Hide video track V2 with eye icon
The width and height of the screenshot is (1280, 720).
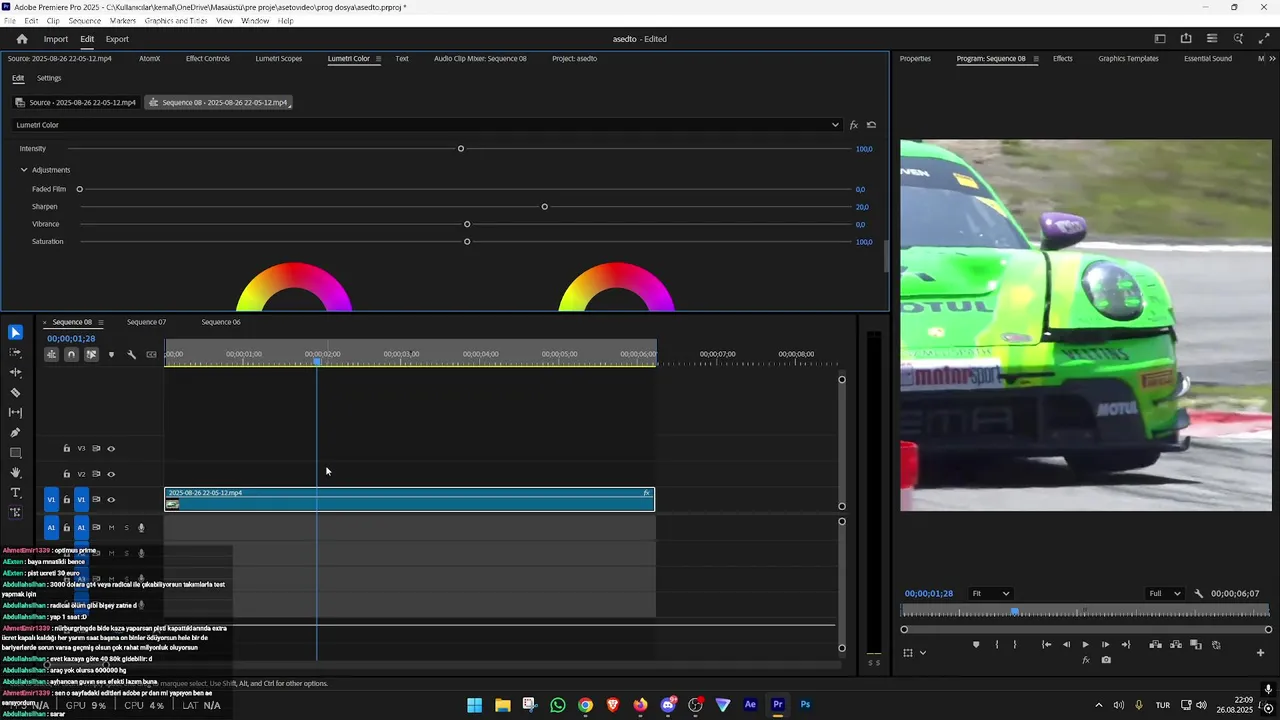coord(111,474)
